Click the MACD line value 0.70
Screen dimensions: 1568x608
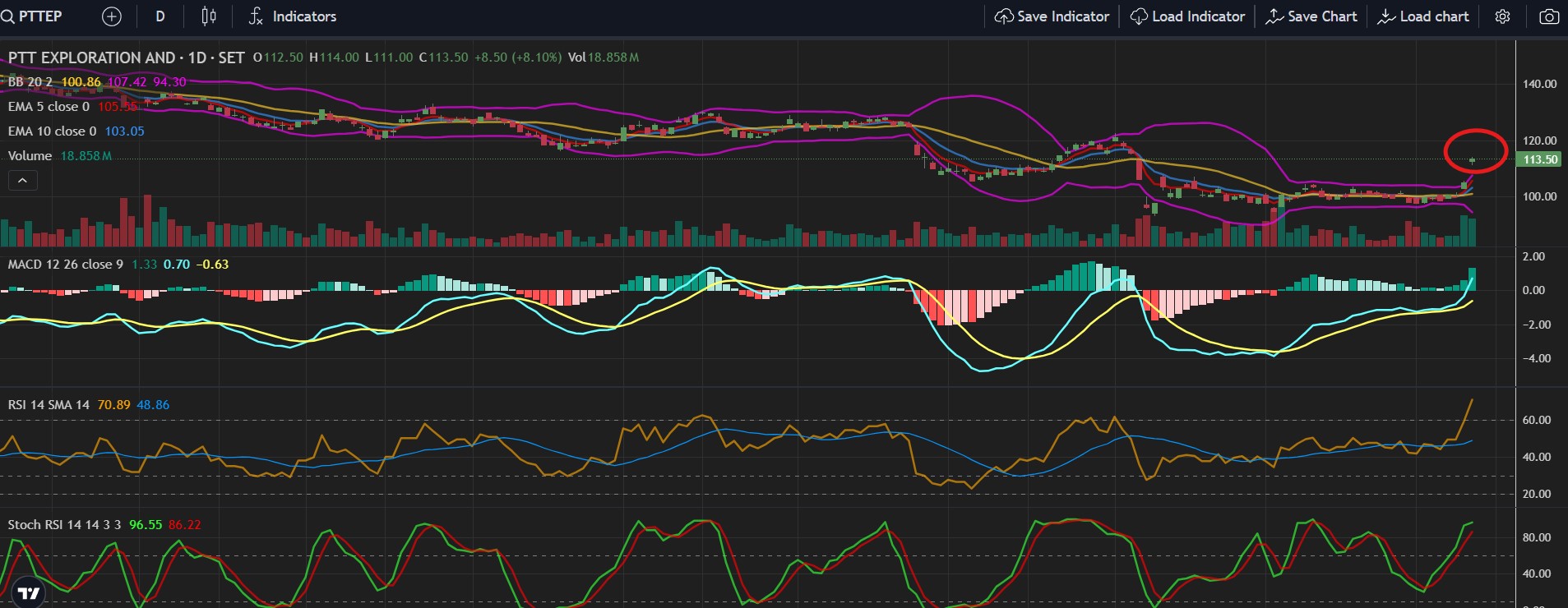point(177,265)
